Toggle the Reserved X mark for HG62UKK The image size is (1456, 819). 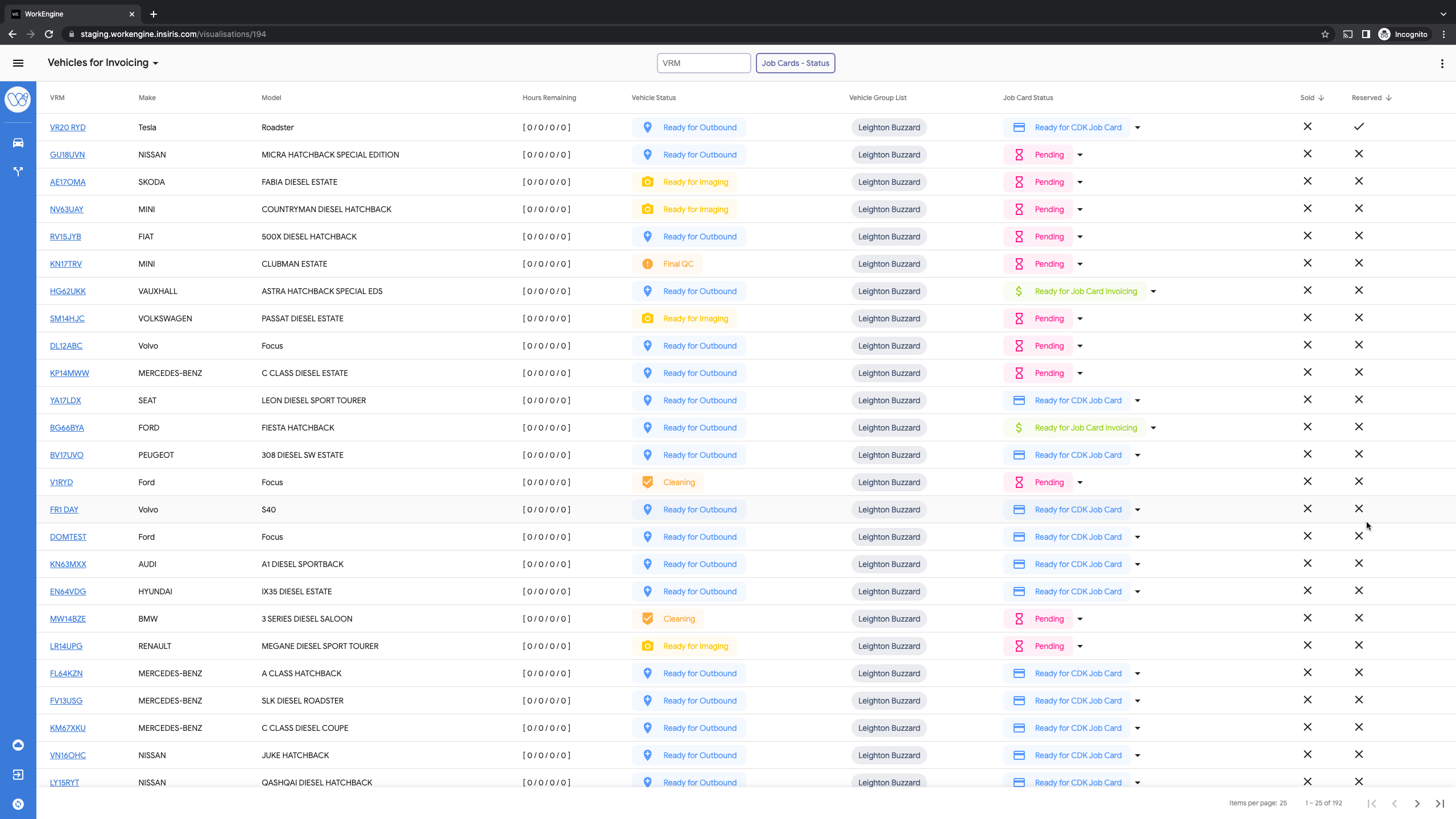[x=1359, y=291]
